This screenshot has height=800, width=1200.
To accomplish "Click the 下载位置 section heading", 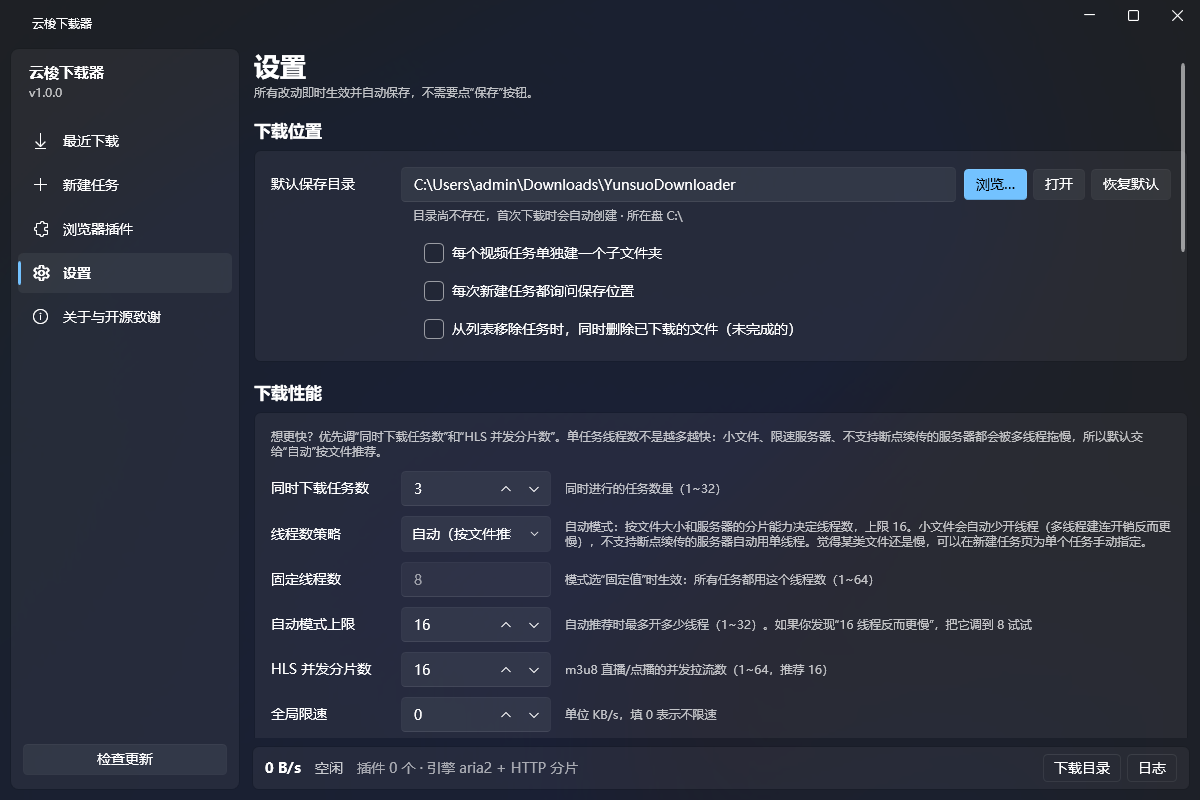I will click(x=288, y=131).
